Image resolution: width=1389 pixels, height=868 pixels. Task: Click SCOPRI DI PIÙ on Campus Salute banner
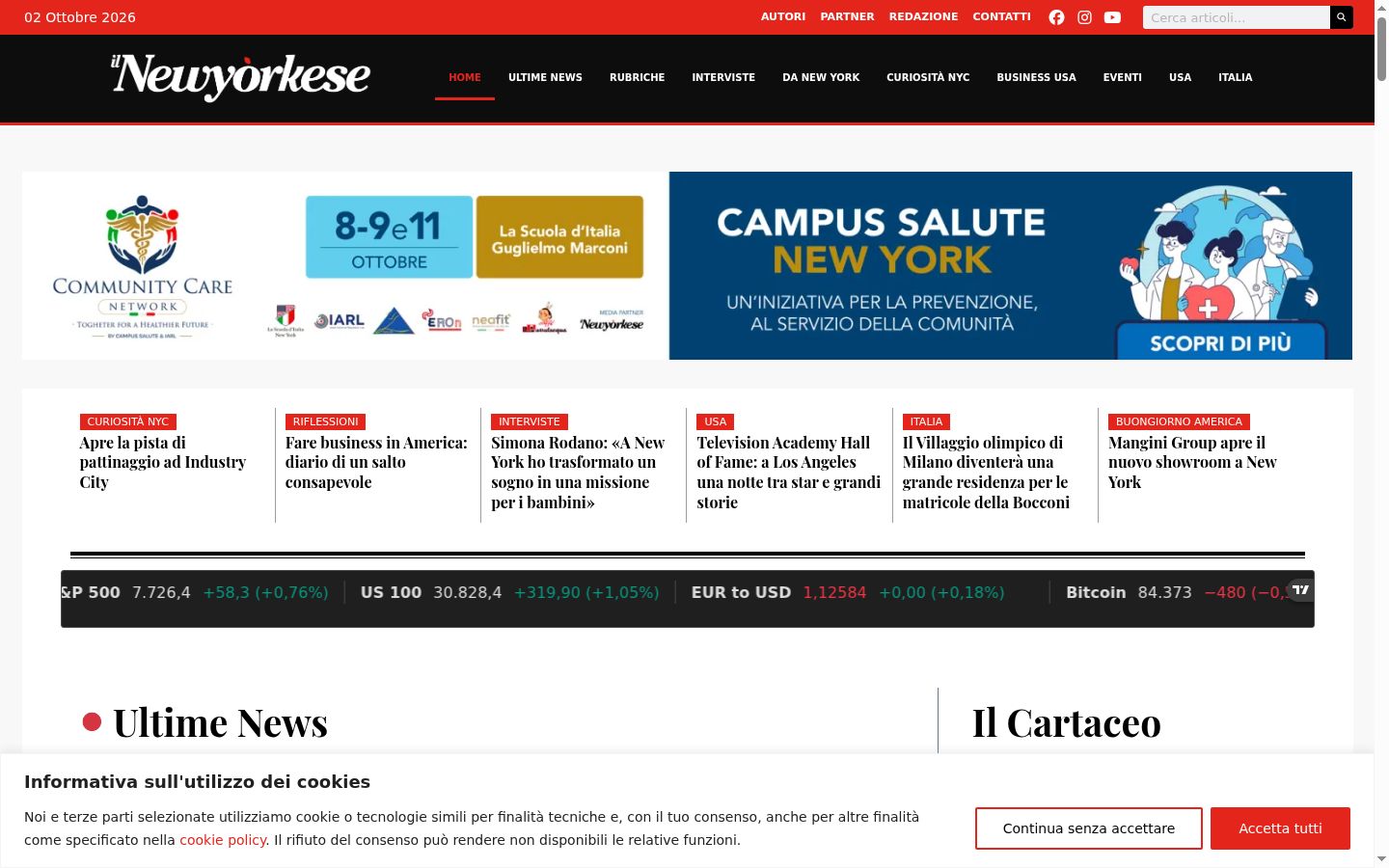tap(1220, 342)
